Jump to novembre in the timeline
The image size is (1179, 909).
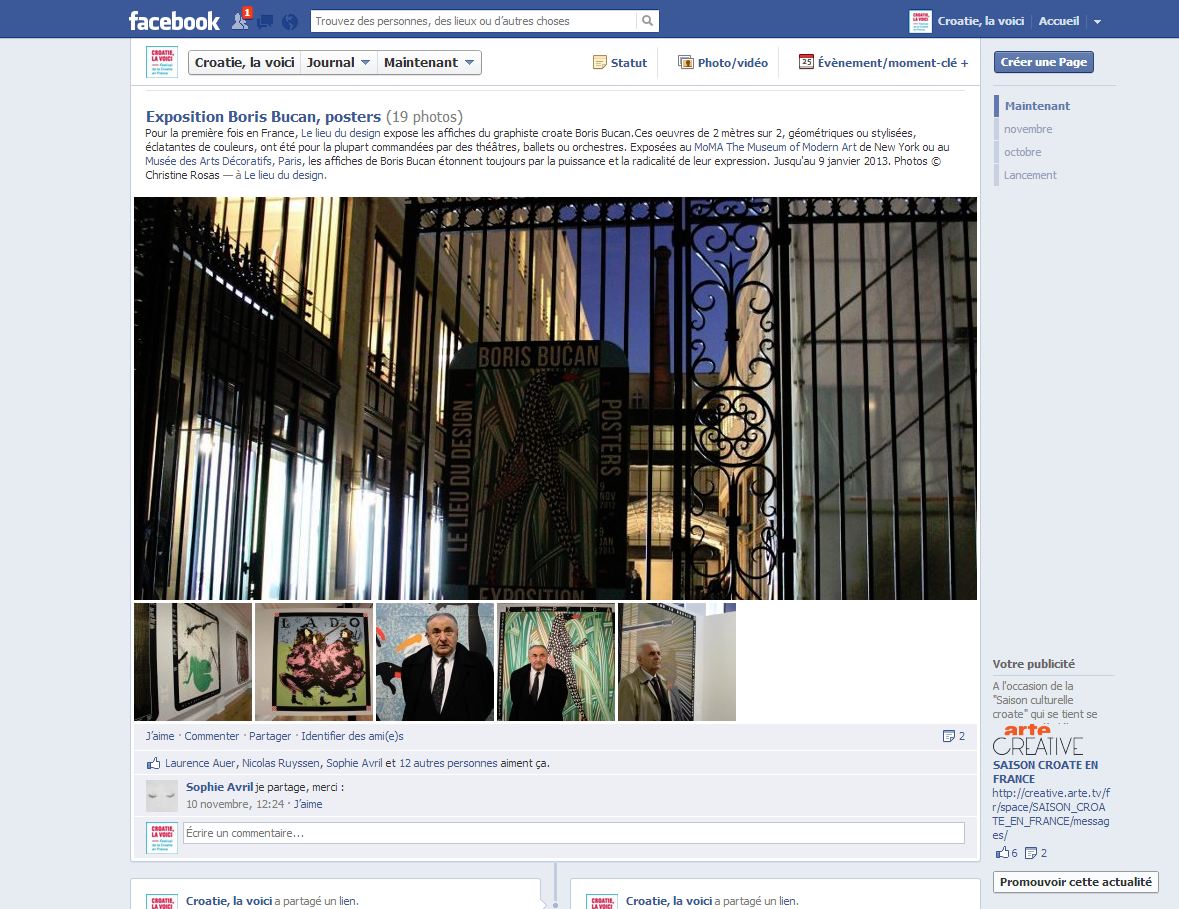(1028, 129)
